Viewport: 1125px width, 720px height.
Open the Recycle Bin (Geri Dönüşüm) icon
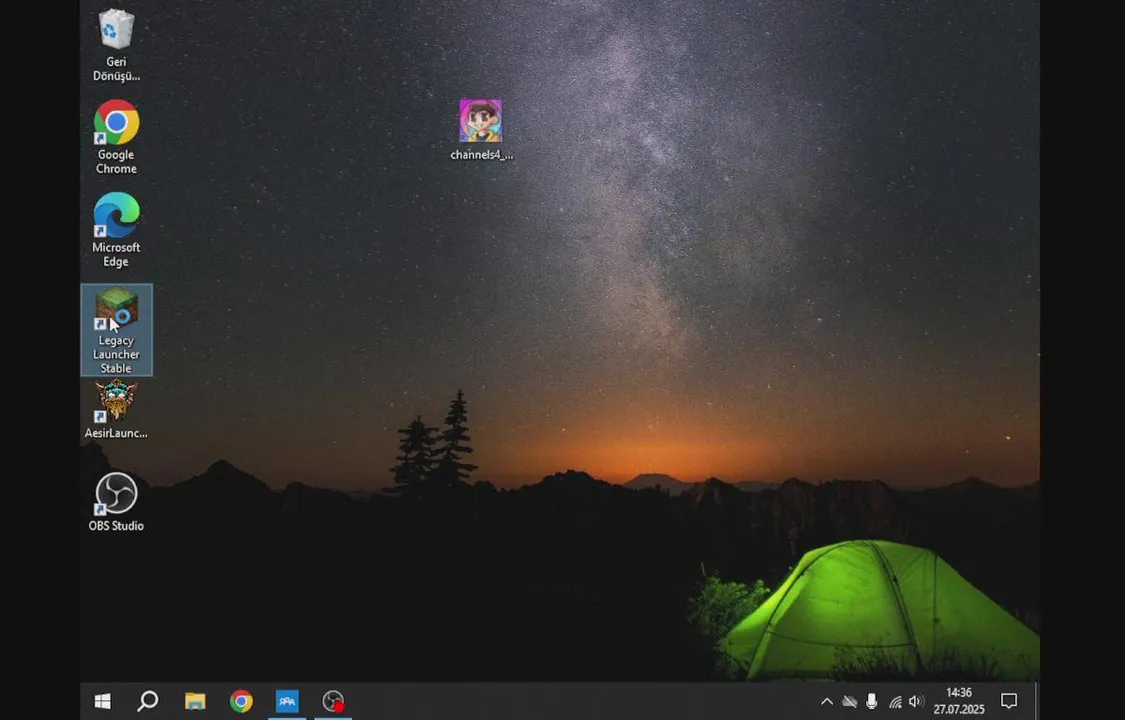116,44
